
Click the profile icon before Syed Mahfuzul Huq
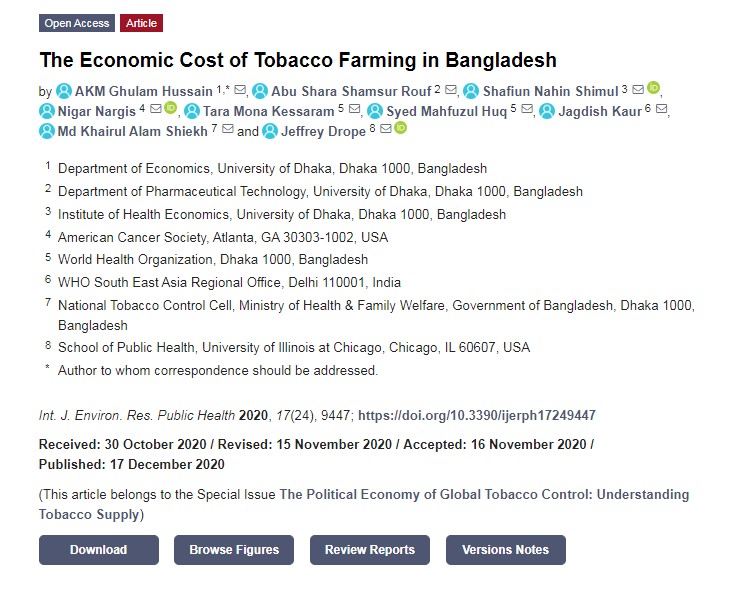[x=375, y=110]
